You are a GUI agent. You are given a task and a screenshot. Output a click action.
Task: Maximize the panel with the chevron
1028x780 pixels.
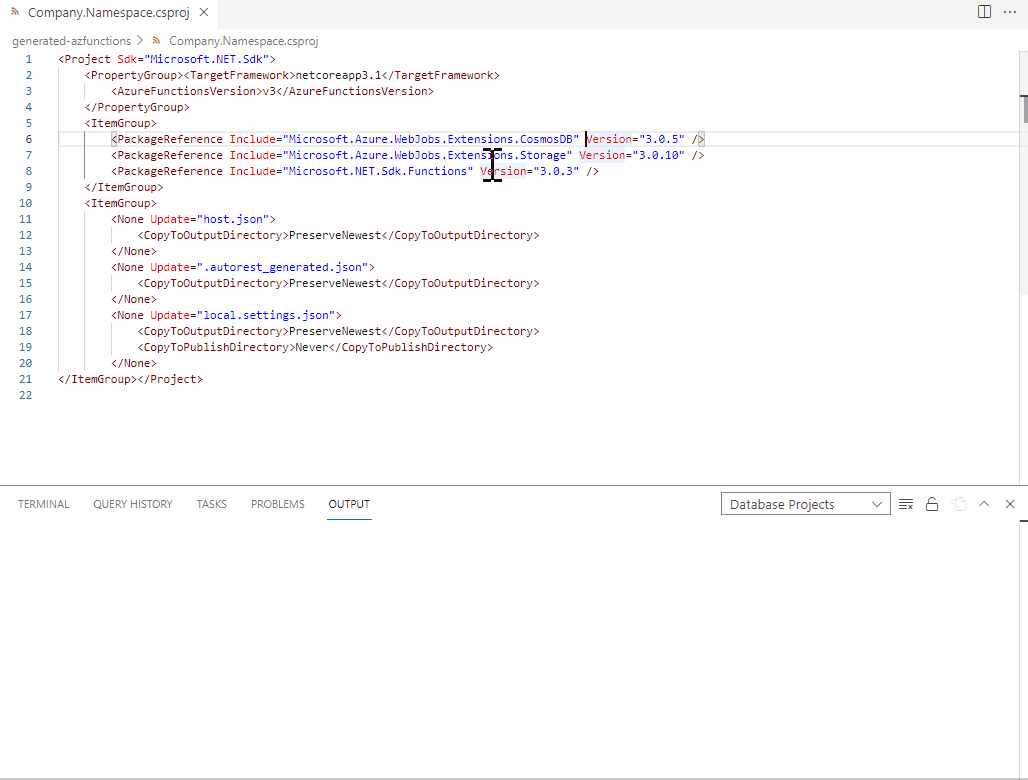click(x=984, y=504)
